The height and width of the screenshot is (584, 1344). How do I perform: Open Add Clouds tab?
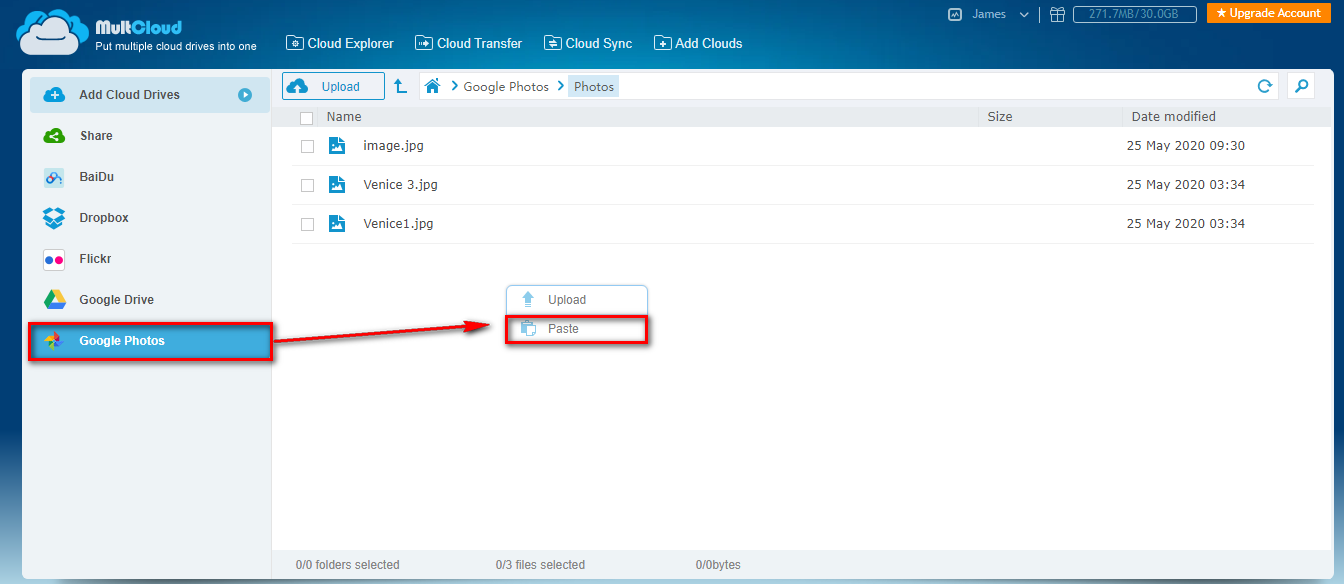coord(698,43)
